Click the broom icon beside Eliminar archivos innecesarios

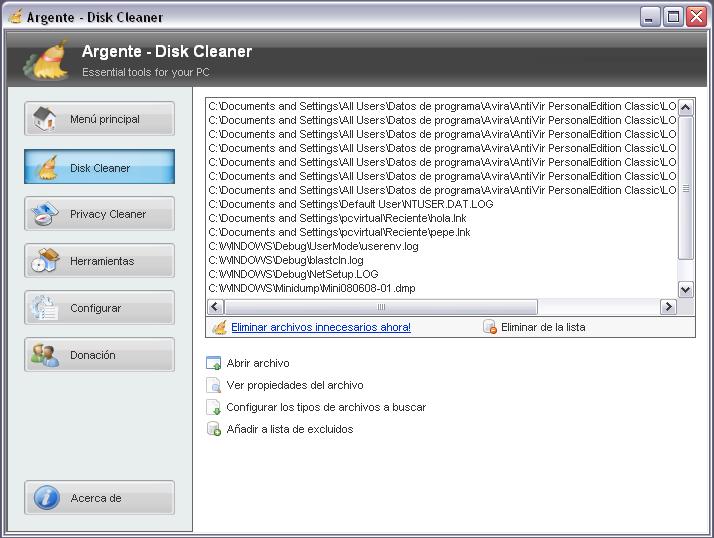[219, 327]
